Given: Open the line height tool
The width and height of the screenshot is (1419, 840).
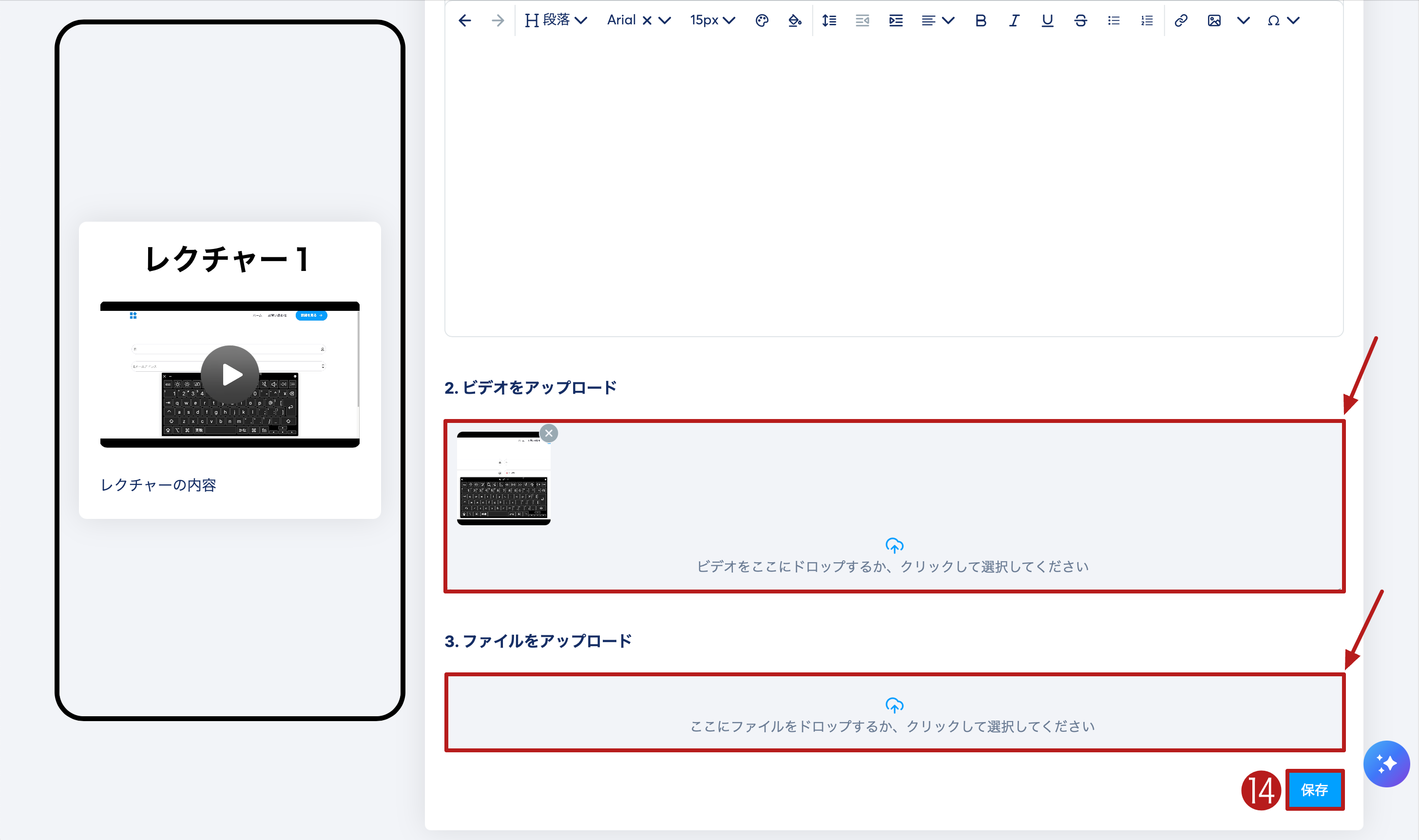Looking at the screenshot, I should [829, 21].
